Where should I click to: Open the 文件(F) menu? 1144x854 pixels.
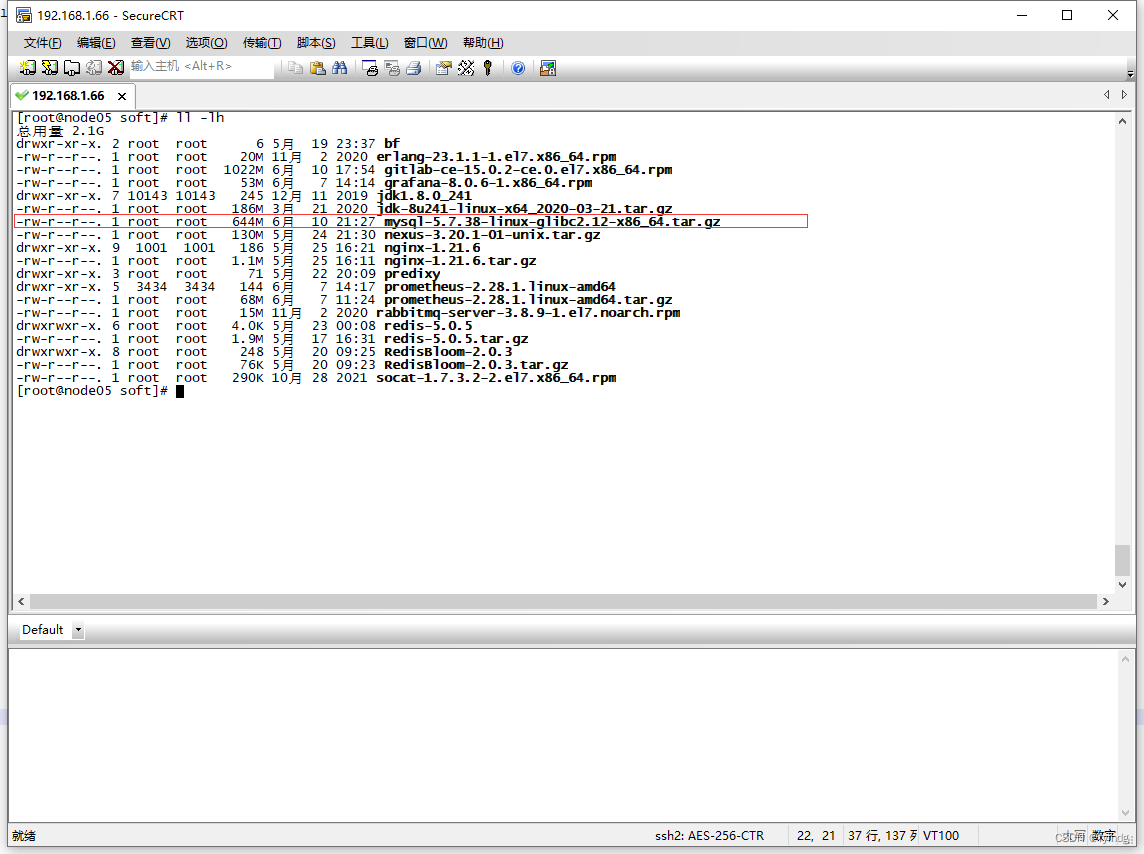pyautogui.click(x=42, y=43)
